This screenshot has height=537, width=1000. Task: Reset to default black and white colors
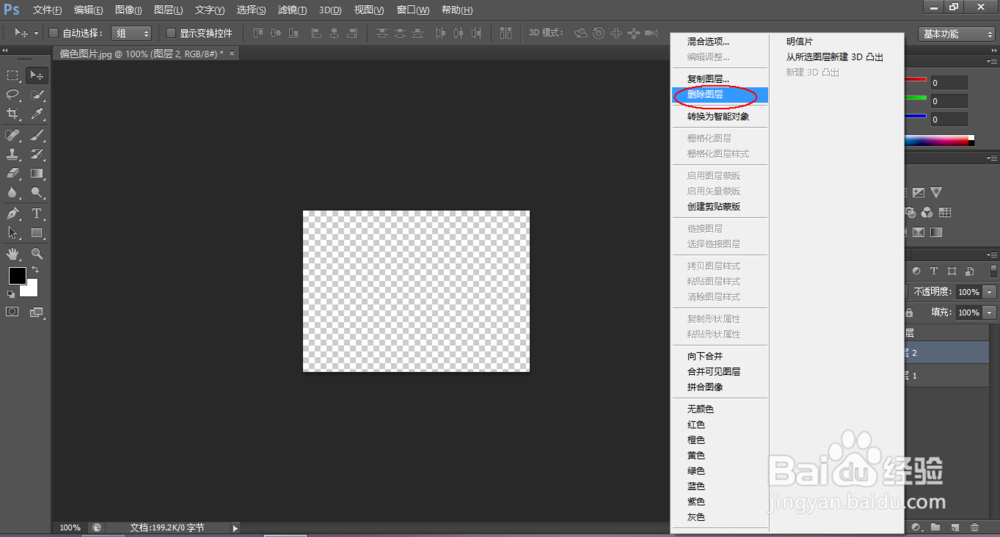click(x=11, y=294)
